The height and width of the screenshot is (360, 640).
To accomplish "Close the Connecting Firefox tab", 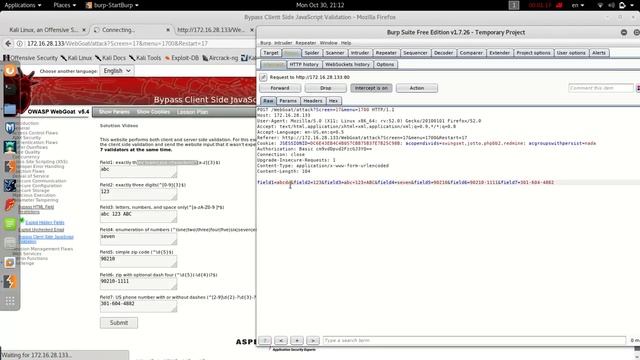I will 168,30.
